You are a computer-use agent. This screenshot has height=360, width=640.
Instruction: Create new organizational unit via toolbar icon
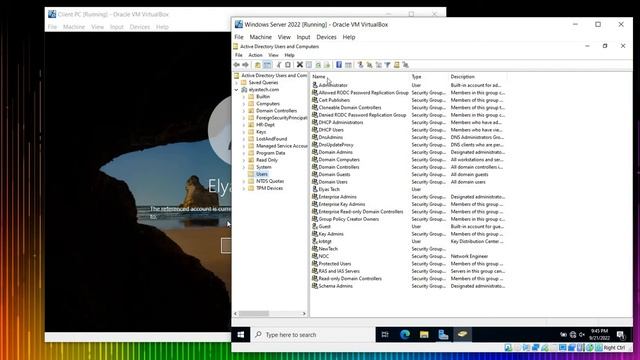[378, 65]
